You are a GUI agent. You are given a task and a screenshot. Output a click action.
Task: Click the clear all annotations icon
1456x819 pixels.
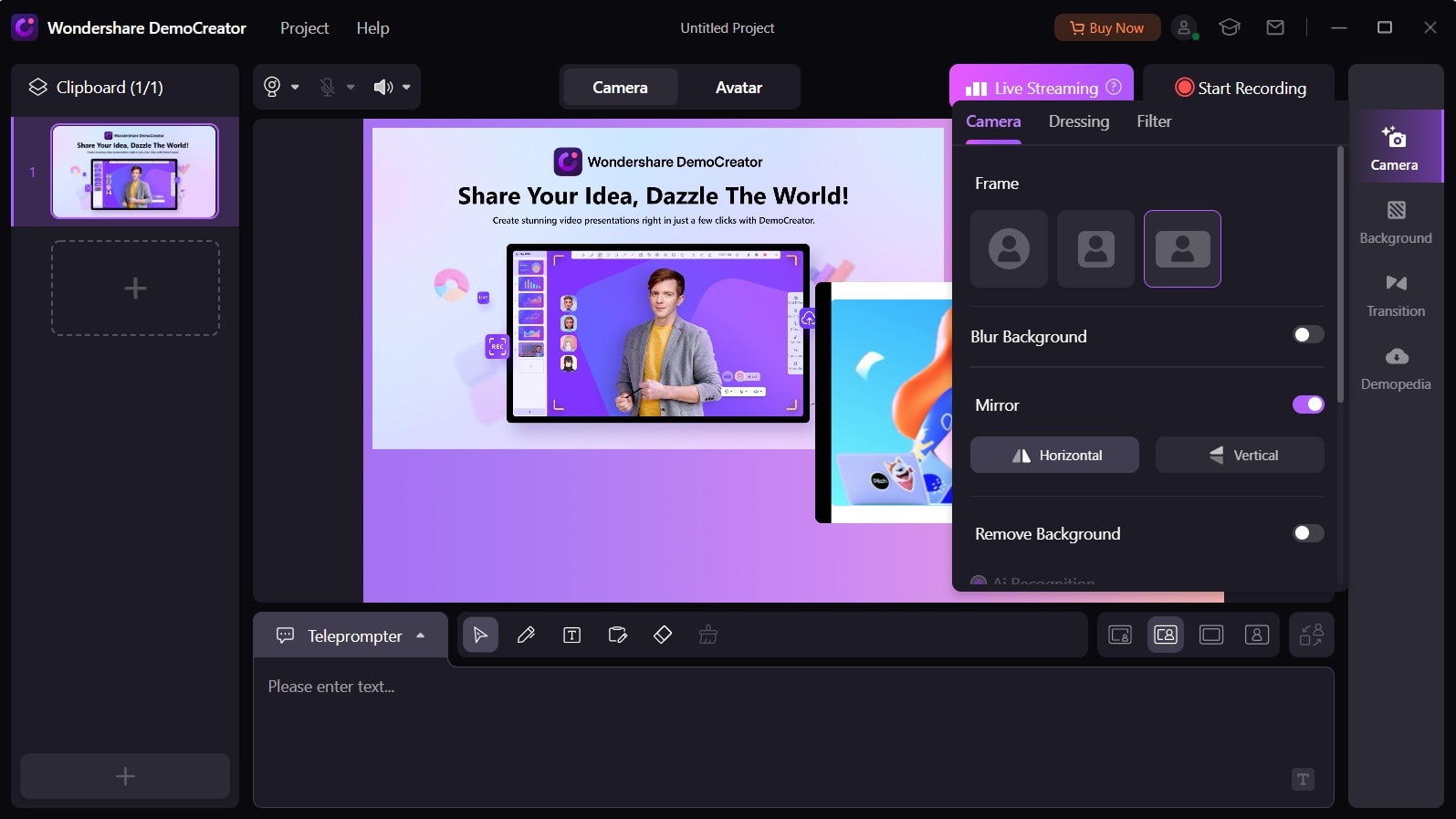(x=708, y=635)
